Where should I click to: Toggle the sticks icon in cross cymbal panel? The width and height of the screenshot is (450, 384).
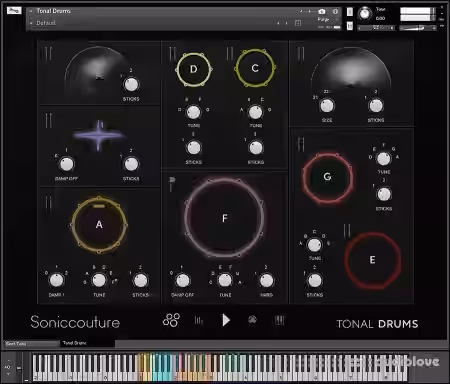coord(49,120)
